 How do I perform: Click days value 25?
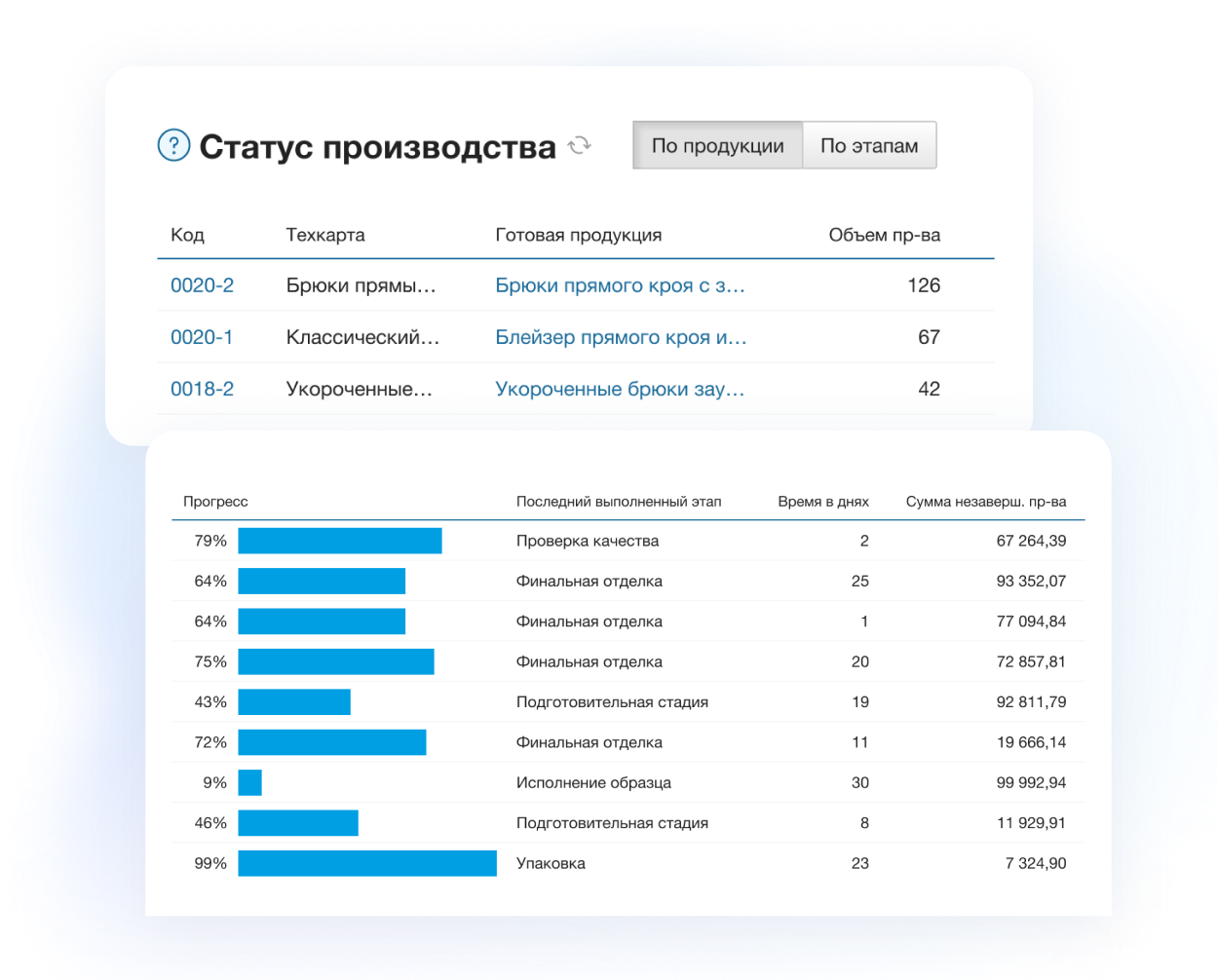[860, 581]
